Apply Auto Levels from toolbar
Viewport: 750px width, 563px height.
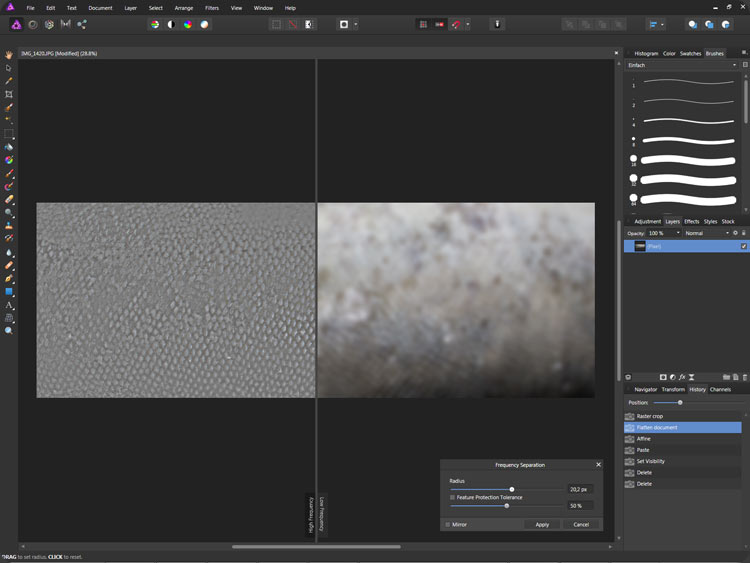154,24
